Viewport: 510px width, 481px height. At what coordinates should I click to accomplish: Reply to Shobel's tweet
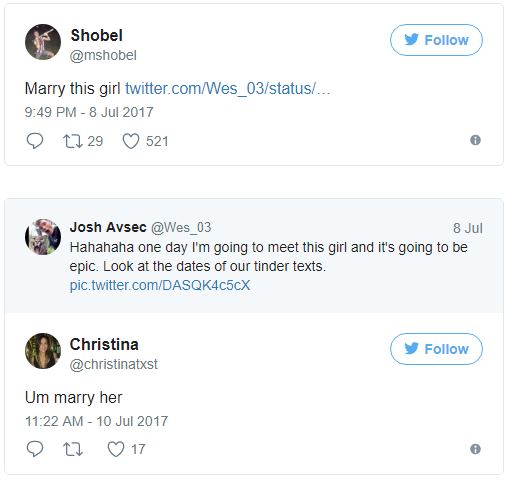click(35, 141)
